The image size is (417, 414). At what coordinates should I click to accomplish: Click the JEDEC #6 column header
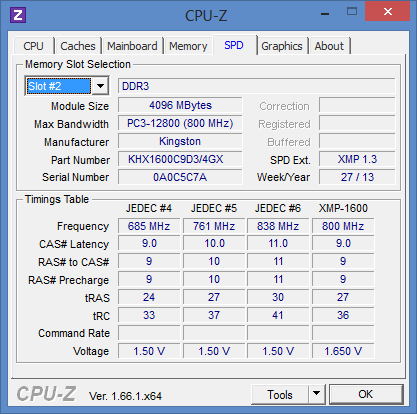(x=278, y=208)
